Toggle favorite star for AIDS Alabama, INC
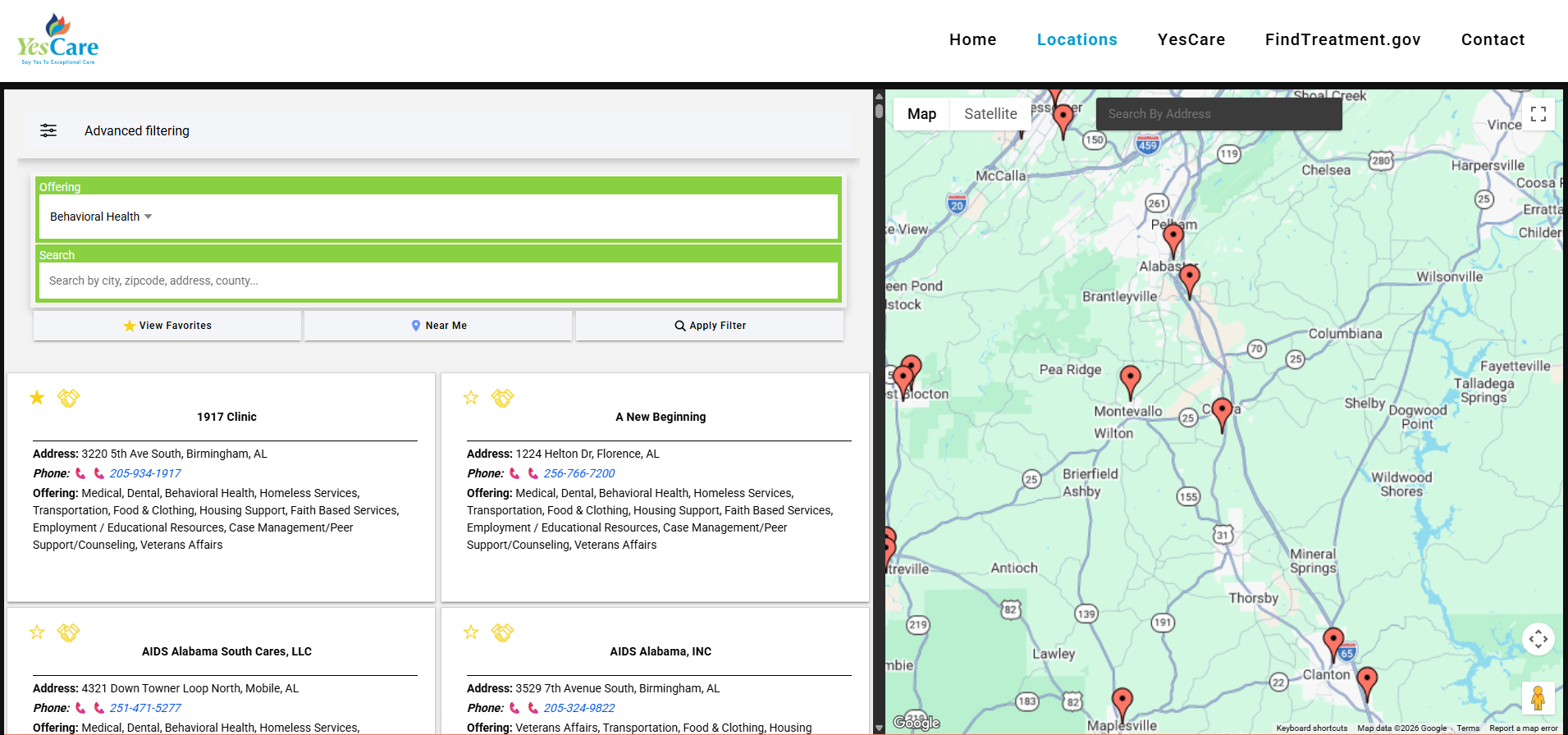Image resolution: width=1568 pixels, height=735 pixels. click(471, 632)
